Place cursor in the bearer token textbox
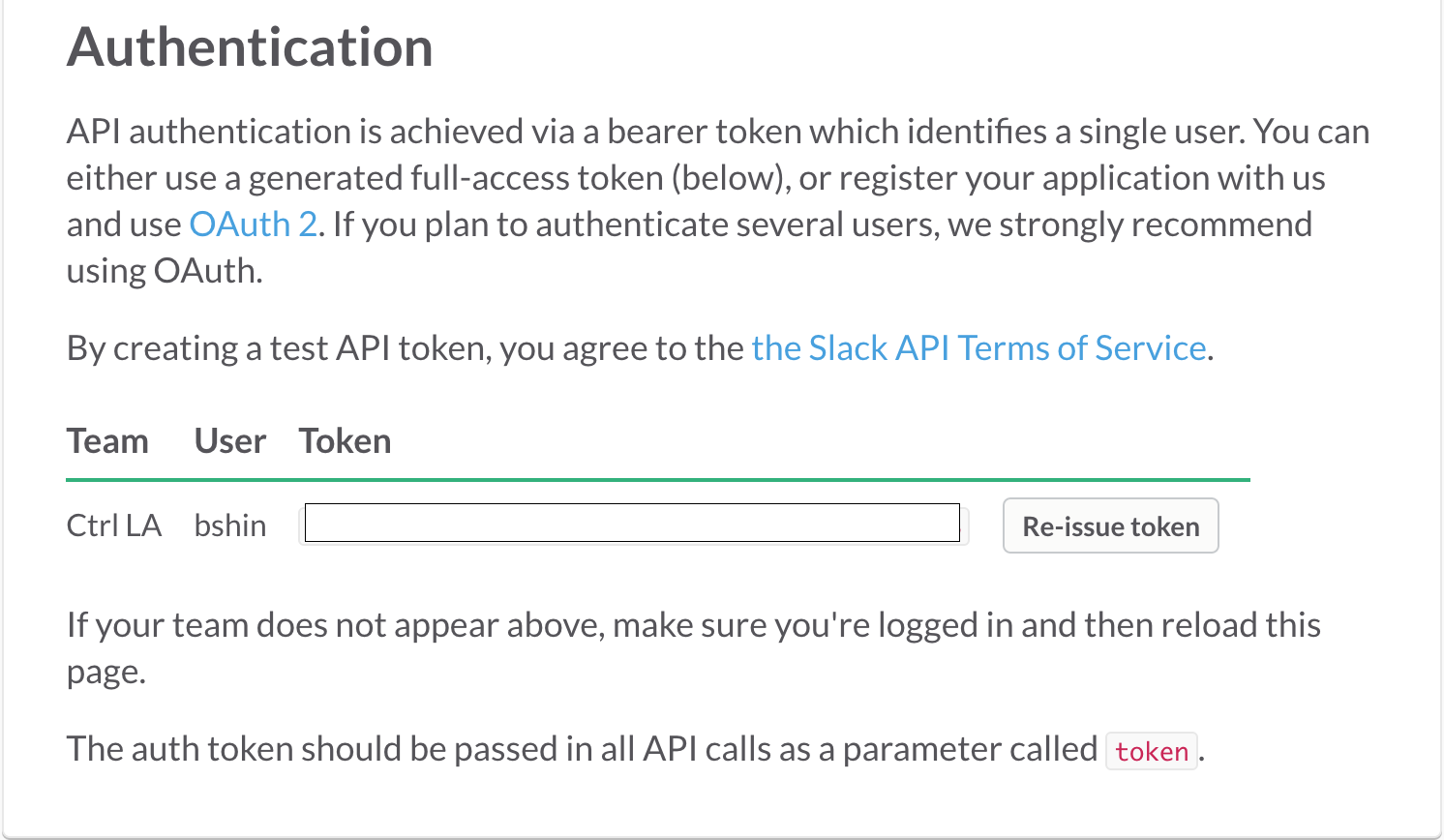This screenshot has height=840, width=1444. pos(632,523)
